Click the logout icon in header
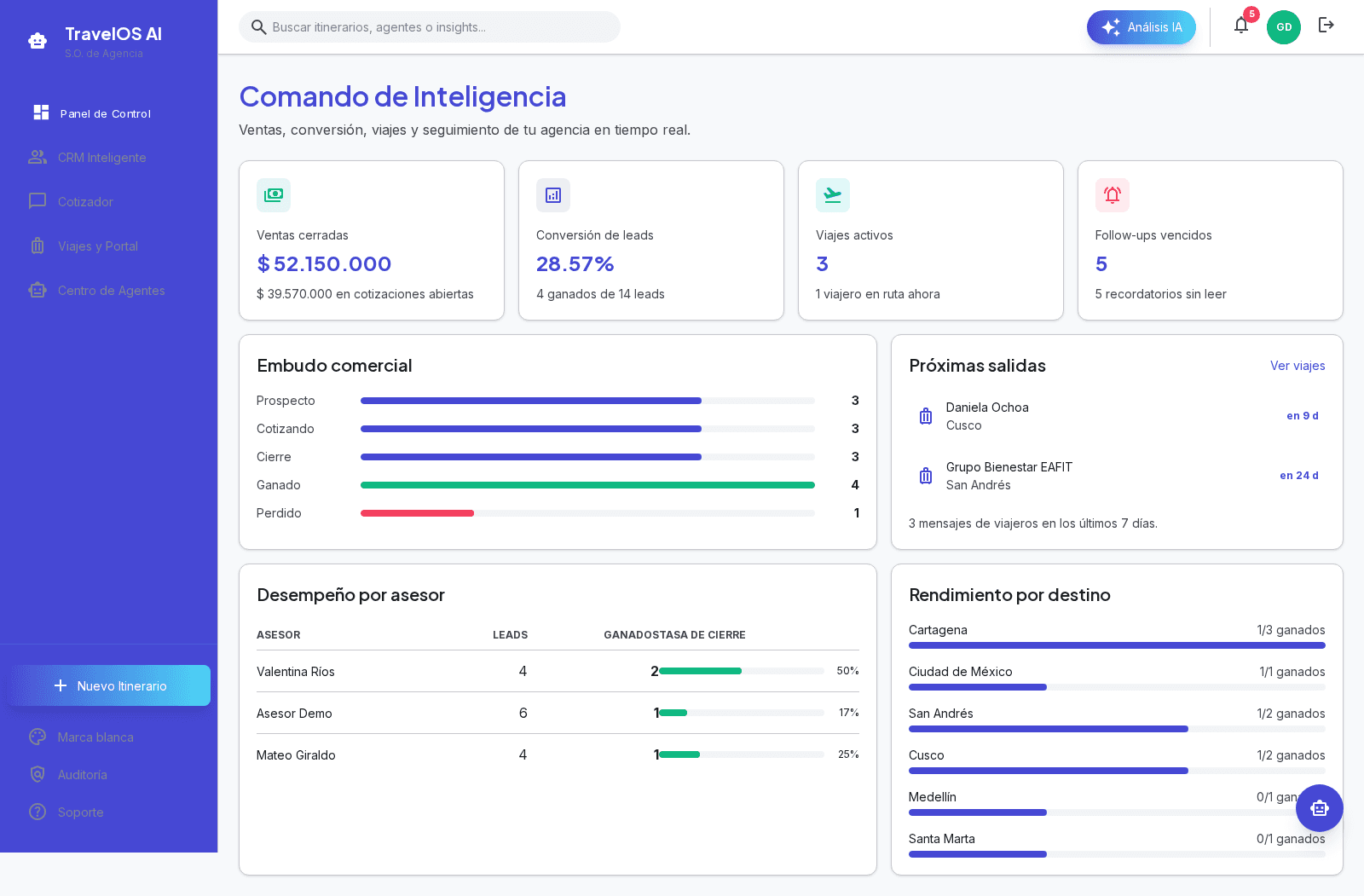Image resolution: width=1364 pixels, height=896 pixels. tap(1326, 26)
